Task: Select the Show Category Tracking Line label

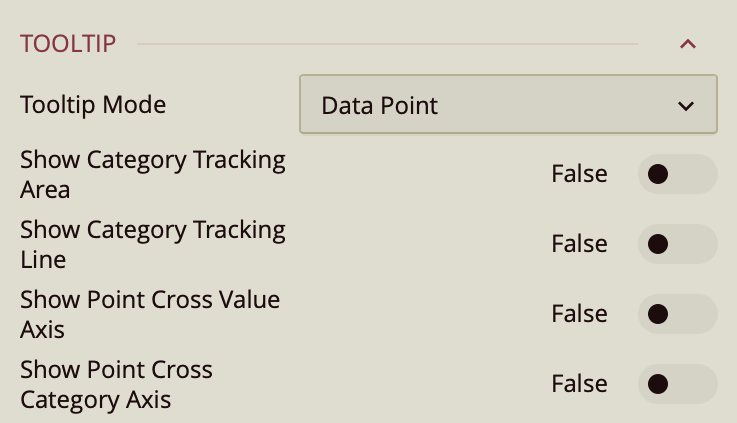Action: pyautogui.click(x=152, y=244)
